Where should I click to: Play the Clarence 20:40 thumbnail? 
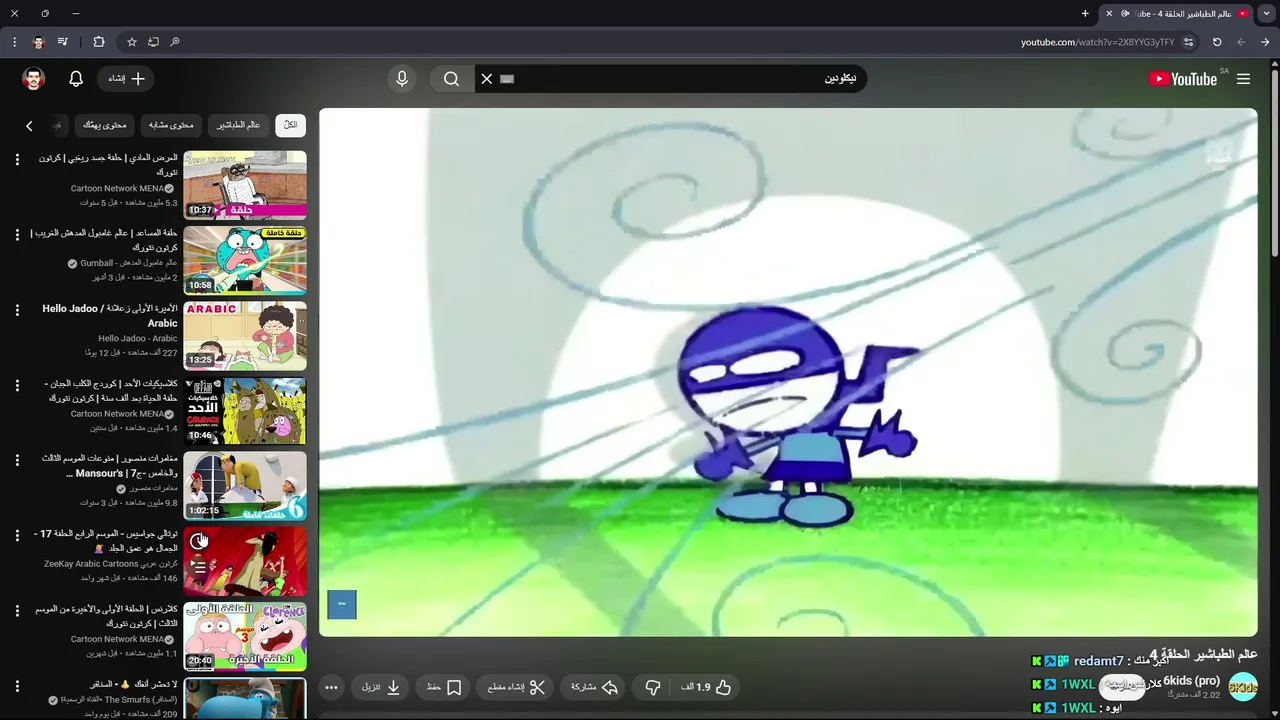click(x=245, y=636)
